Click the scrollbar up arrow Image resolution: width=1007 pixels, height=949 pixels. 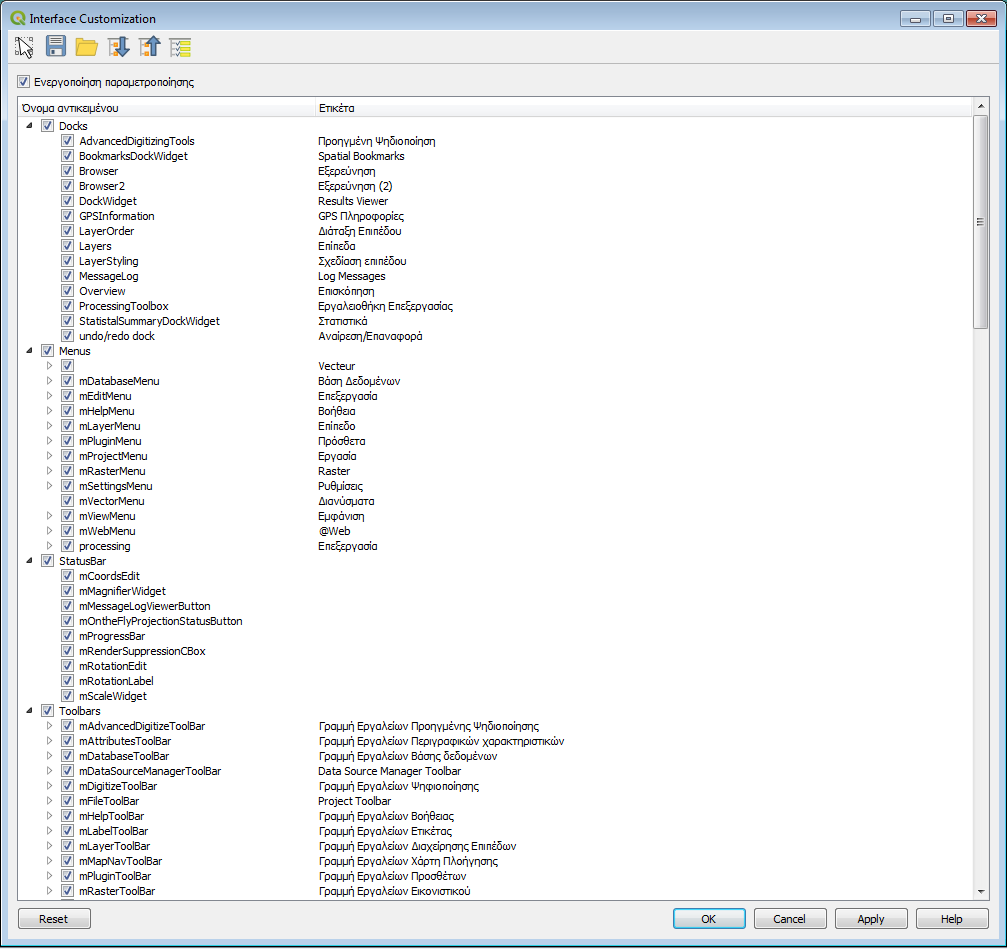point(981,106)
